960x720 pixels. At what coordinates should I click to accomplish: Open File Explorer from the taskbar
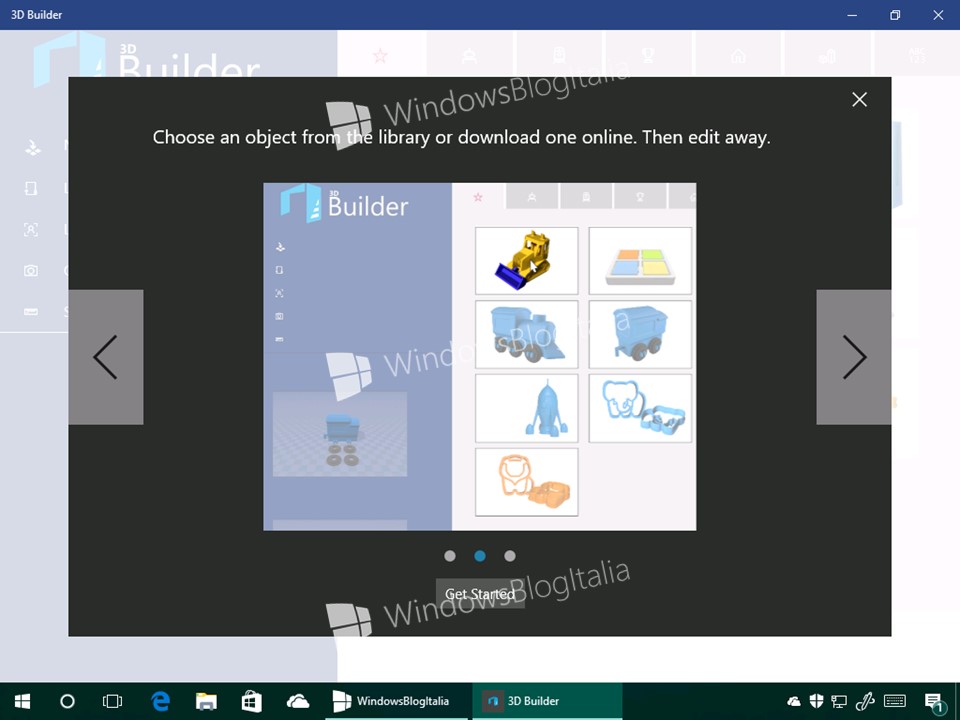[206, 701]
